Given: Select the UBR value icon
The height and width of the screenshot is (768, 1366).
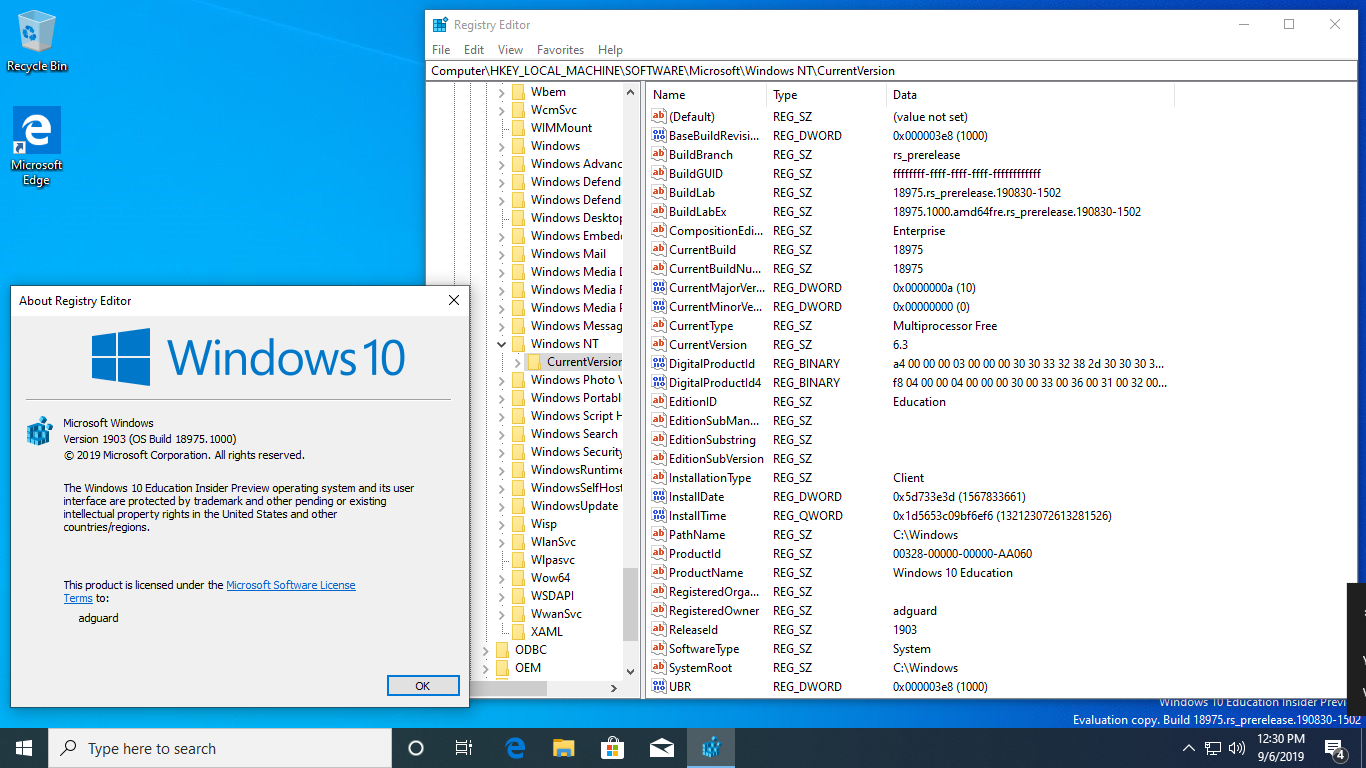Looking at the screenshot, I should (x=659, y=686).
